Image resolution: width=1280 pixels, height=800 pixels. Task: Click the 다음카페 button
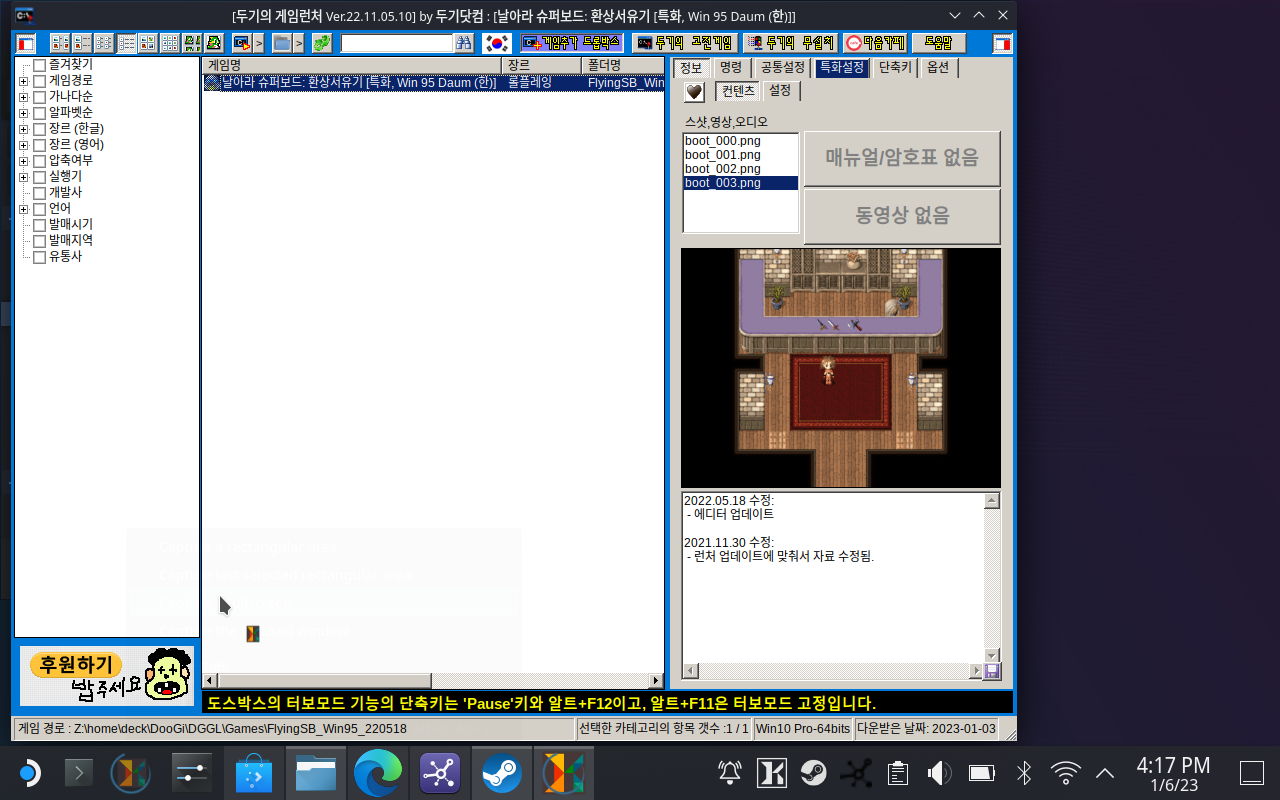pos(874,43)
